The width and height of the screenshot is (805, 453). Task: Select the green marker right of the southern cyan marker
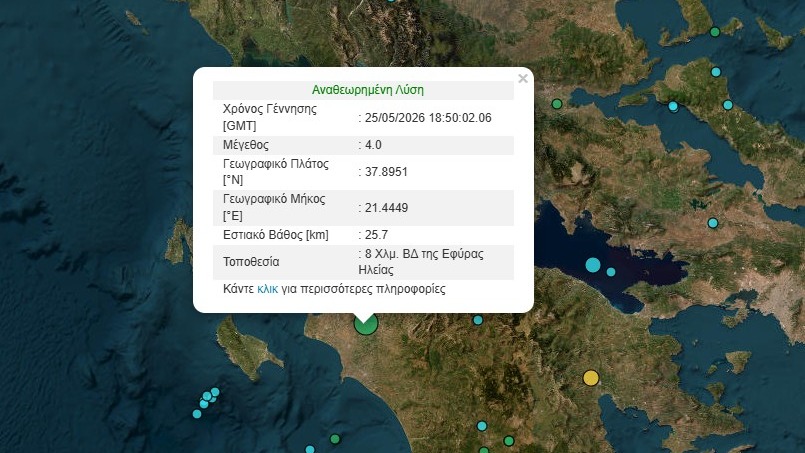[x=509, y=441]
